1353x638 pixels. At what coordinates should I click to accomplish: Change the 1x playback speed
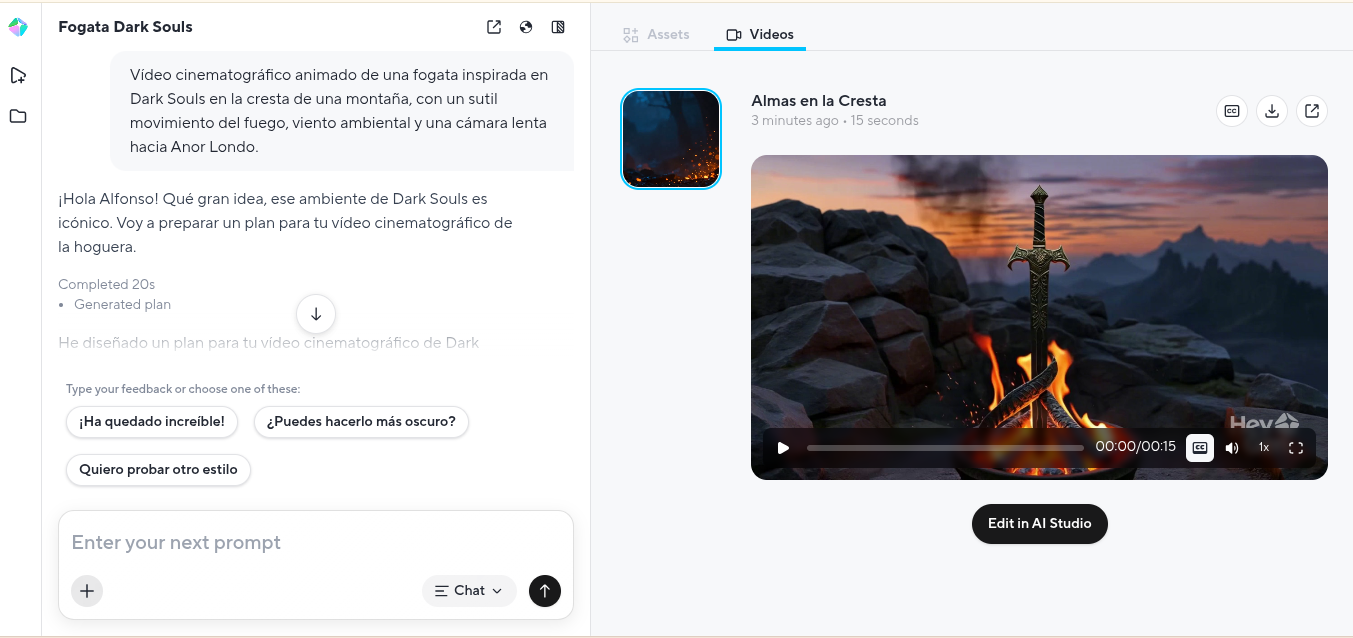[x=1264, y=448]
